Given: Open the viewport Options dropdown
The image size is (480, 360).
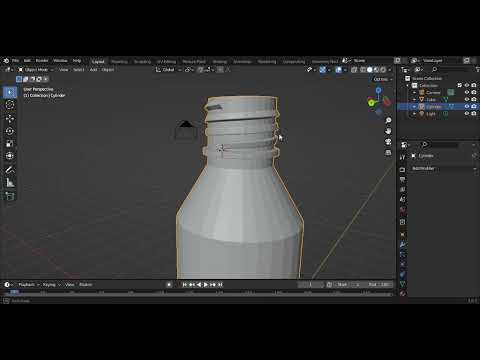Looking at the screenshot, I should tap(383, 79).
